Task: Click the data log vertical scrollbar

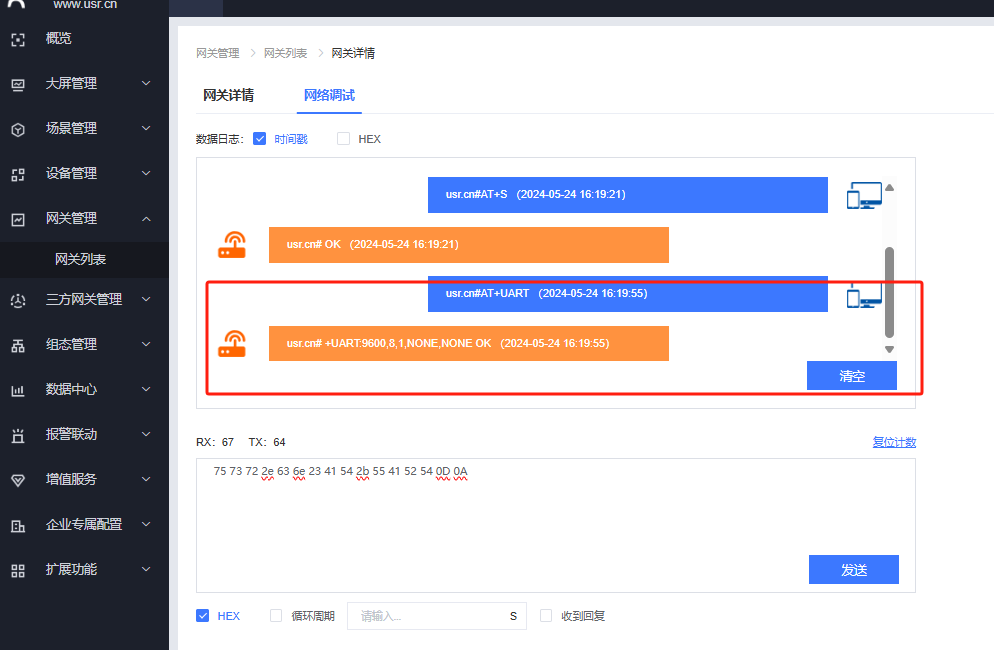Action: click(889, 290)
